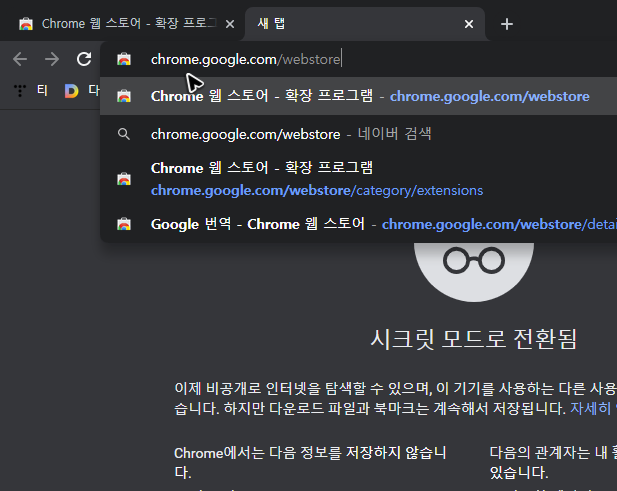Open the apps grid icon in bookmarks bar
Screen dimensions: 617x491
point(20,91)
